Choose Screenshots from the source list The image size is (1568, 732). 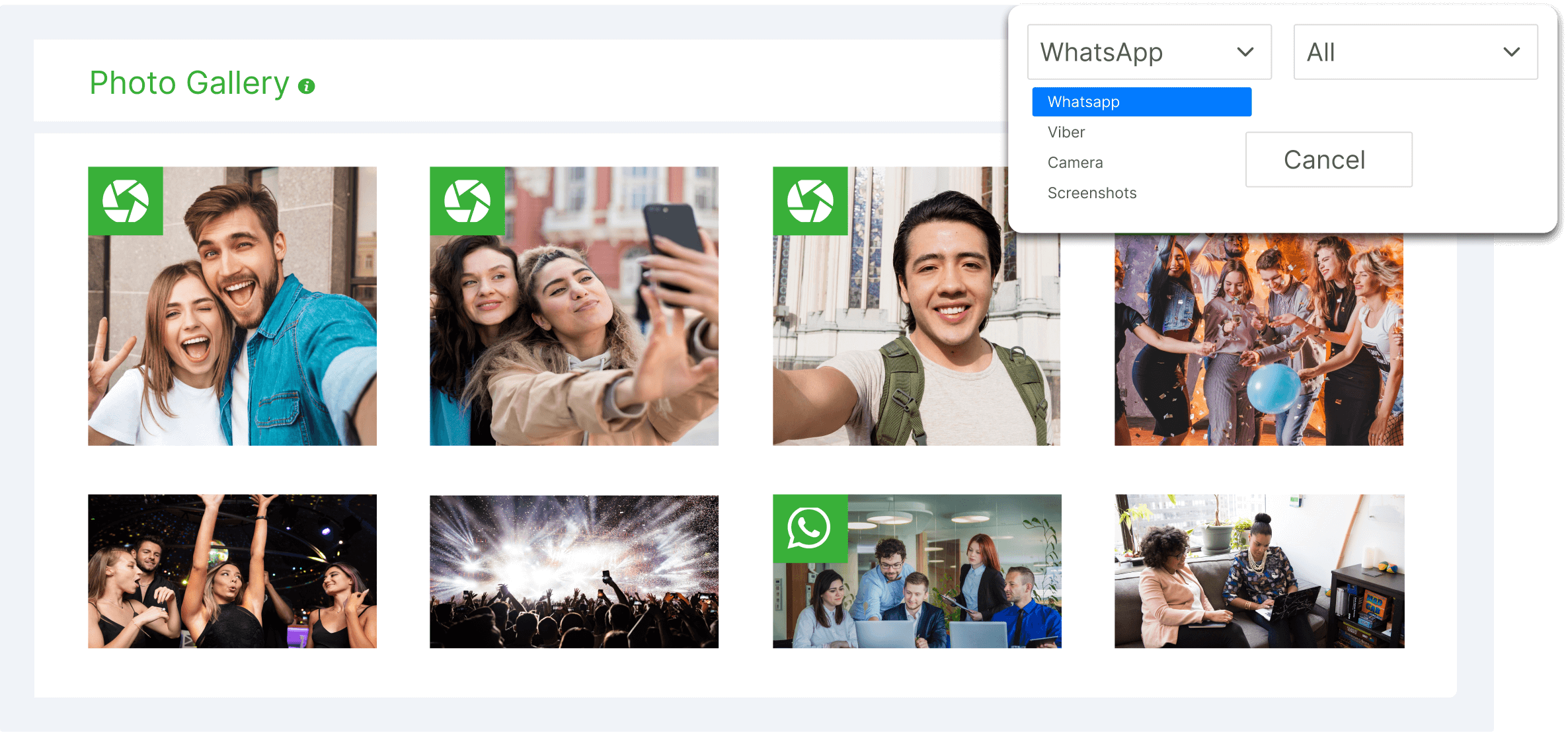coord(1092,193)
